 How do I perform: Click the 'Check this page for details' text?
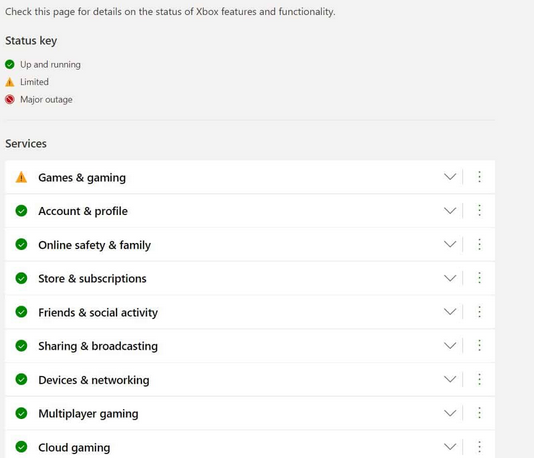tap(170, 12)
